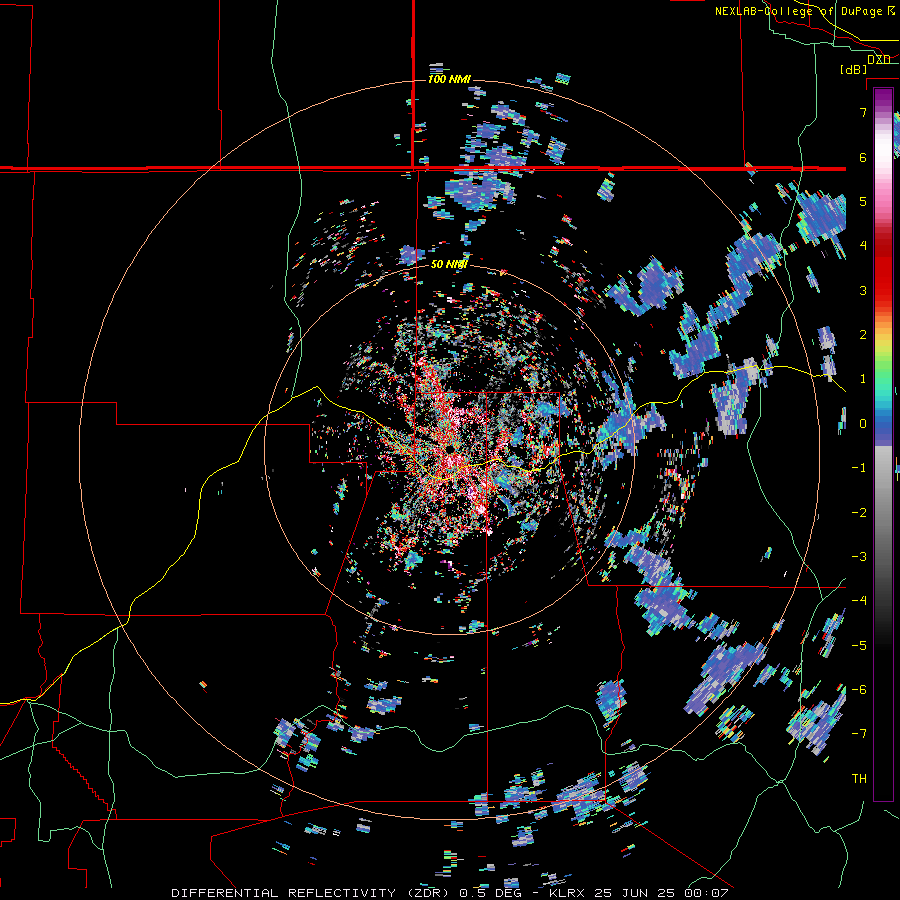Viewport: 900px width, 900px height.
Task: Click the "5" value on the color scale
Action: tap(863, 201)
